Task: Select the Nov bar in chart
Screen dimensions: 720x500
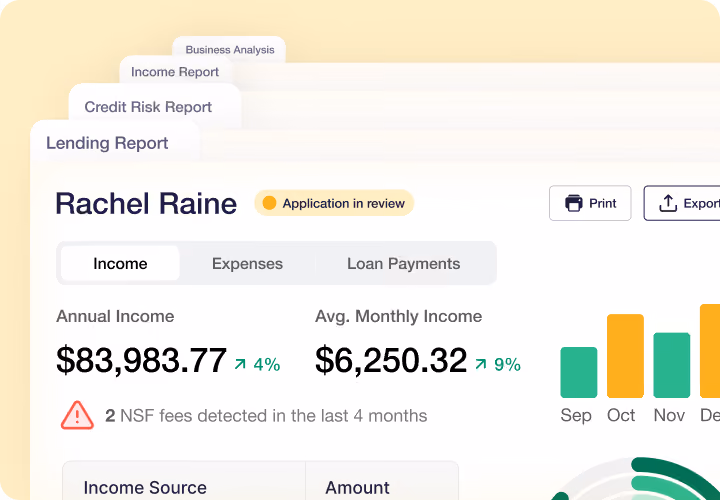Action: [x=671, y=365]
